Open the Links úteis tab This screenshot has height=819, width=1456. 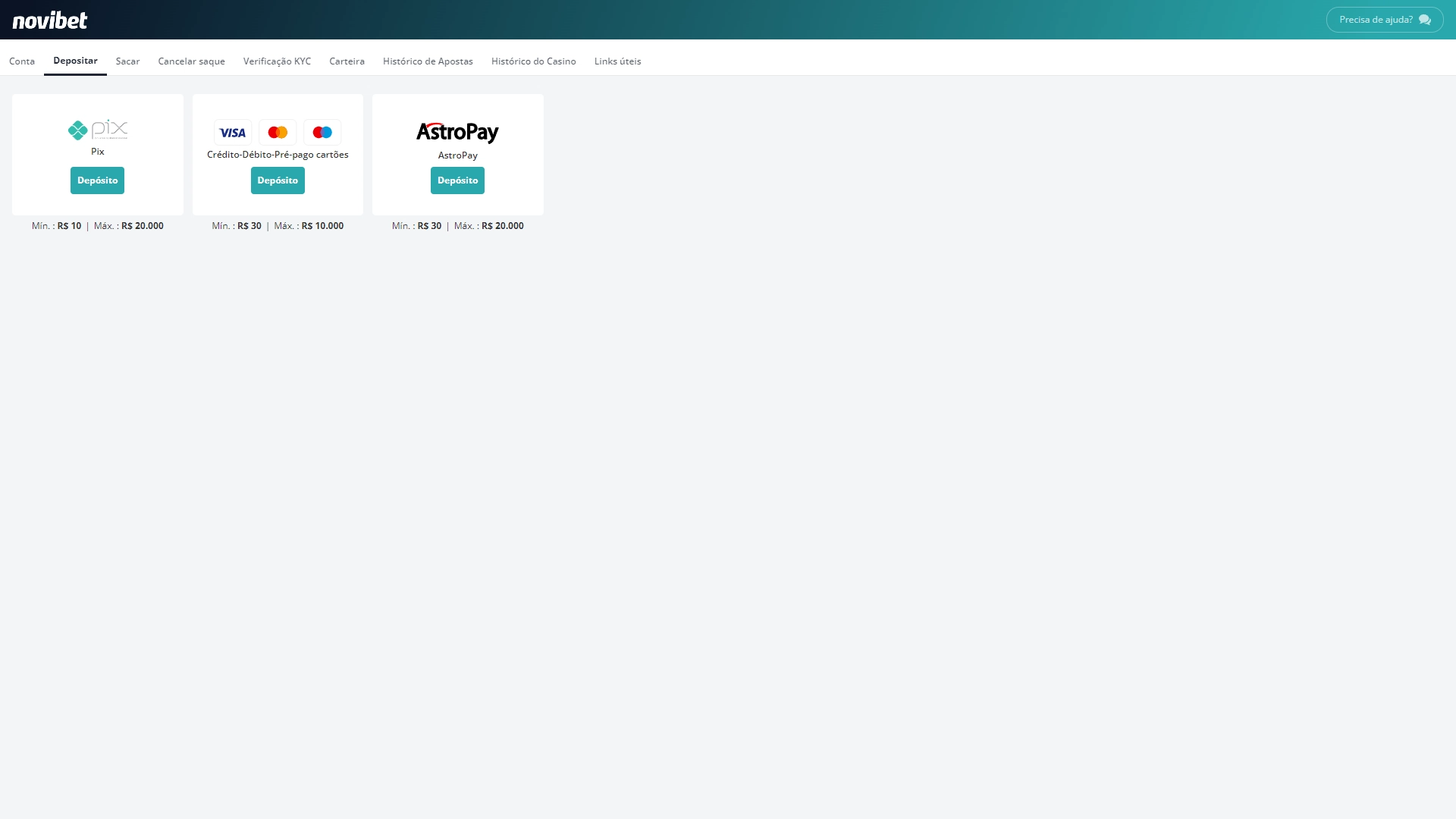[617, 61]
